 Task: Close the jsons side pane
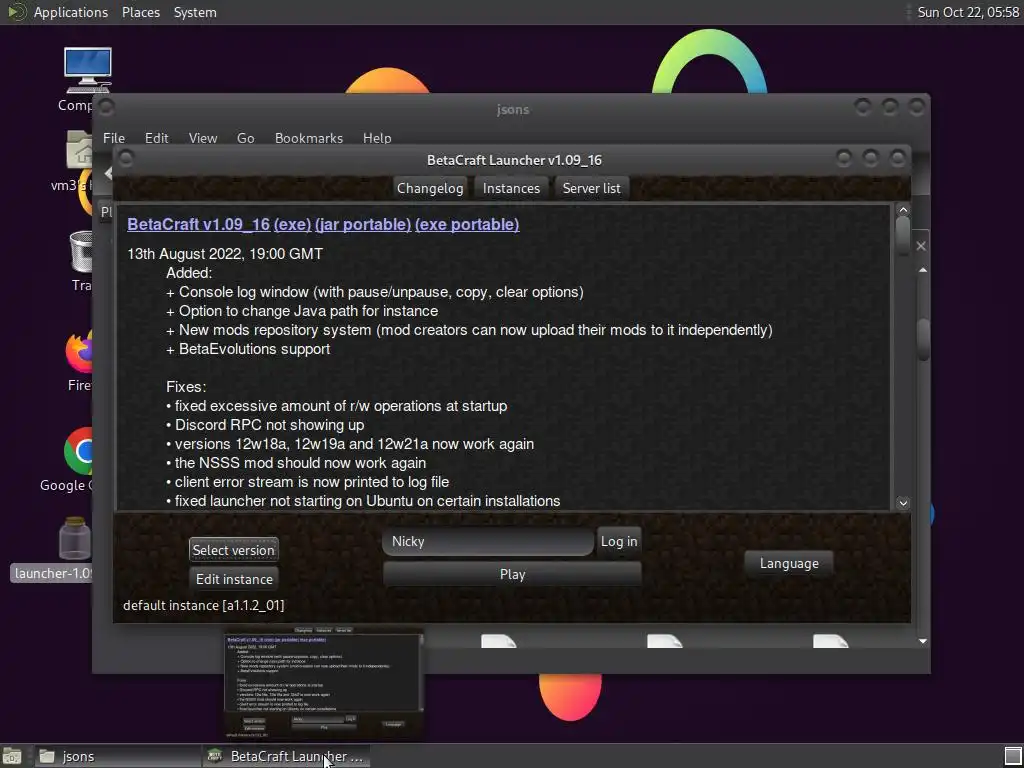tap(921, 246)
